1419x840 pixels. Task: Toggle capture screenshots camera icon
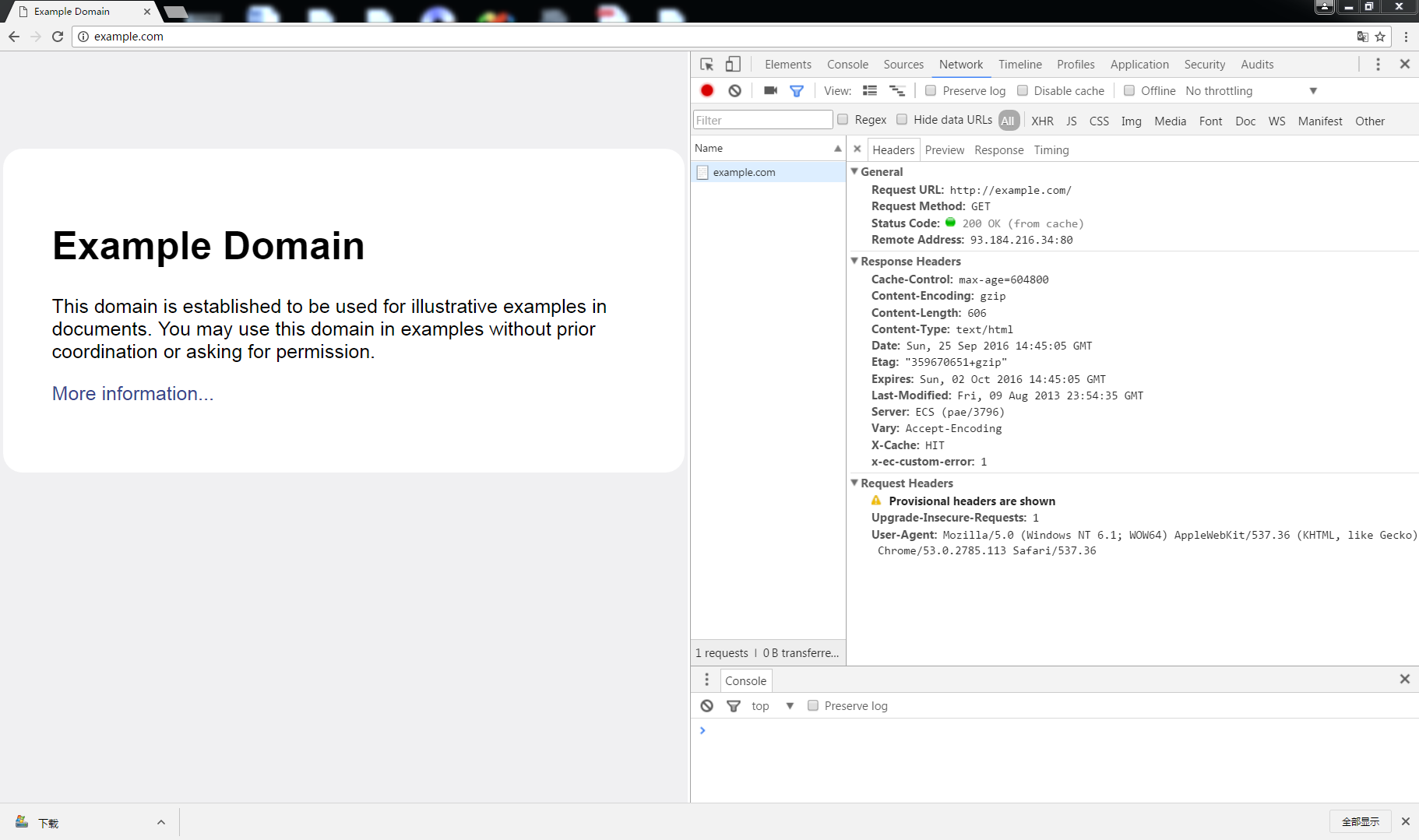tap(770, 90)
